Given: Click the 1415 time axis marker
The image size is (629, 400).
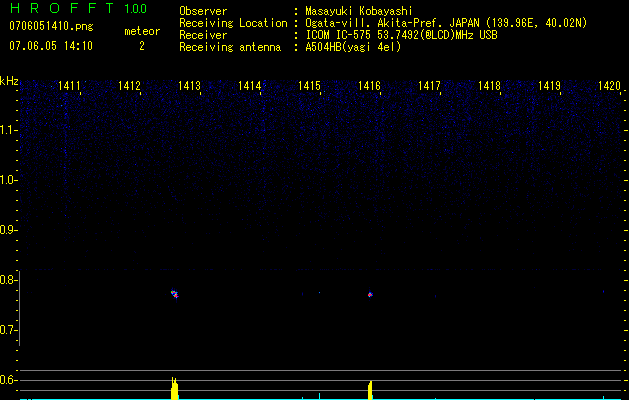Looking at the screenshot, I should coord(309,86).
